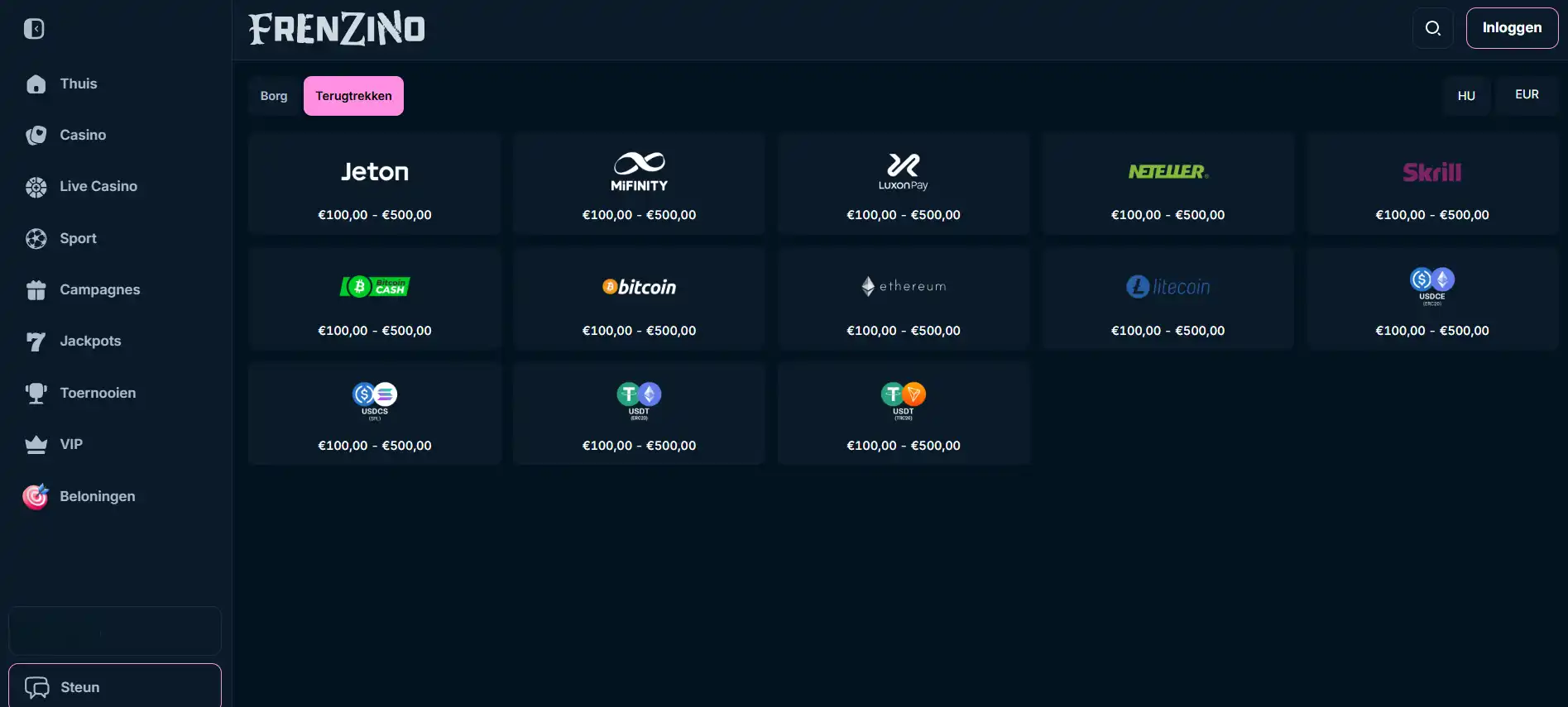
Task: Open the HU country selector
Action: pyautogui.click(x=1466, y=96)
